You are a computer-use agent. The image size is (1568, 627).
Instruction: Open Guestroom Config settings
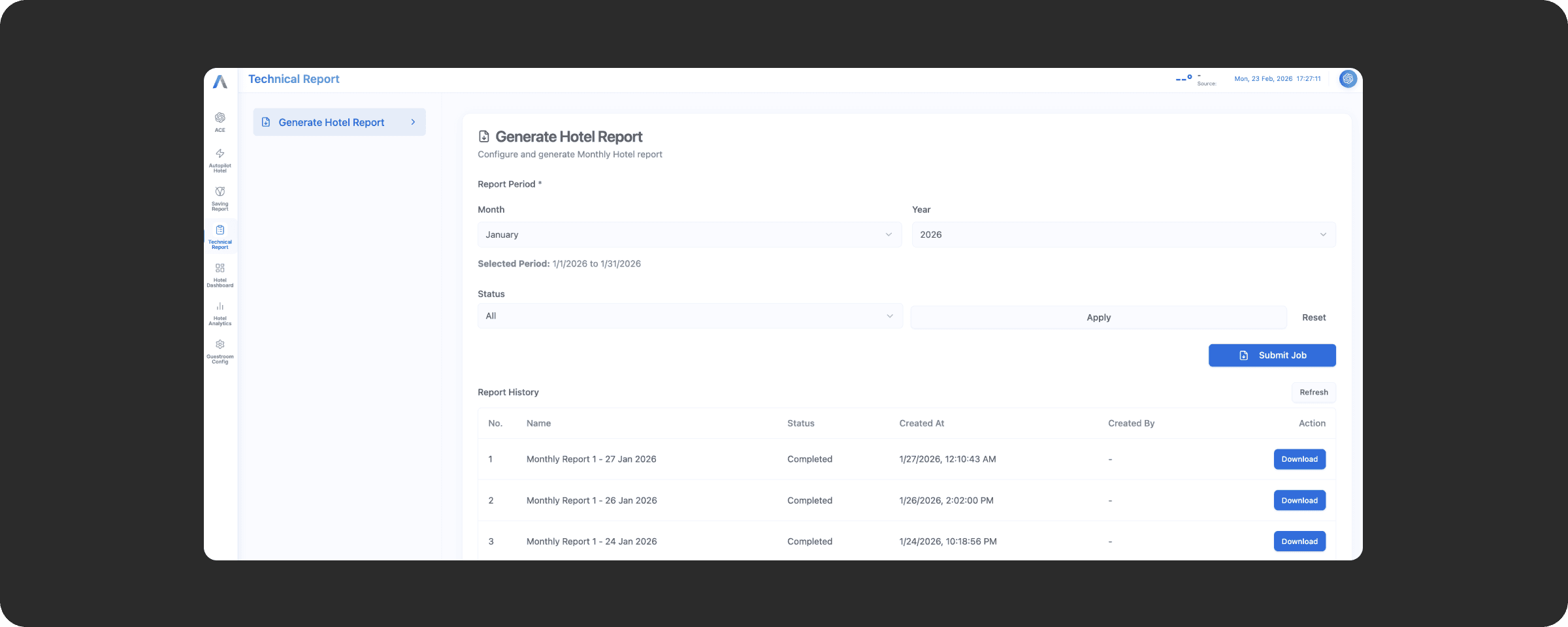pyautogui.click(x=220, y=351)
